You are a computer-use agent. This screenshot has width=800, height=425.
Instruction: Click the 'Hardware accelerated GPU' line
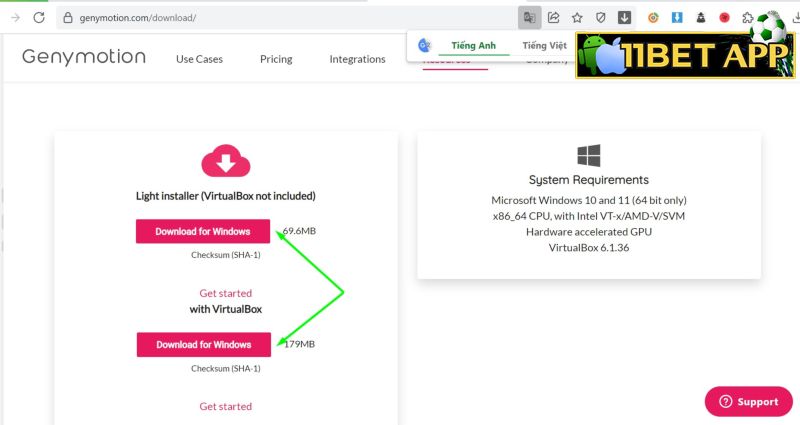pyautogui.click(x=589, y=232)
